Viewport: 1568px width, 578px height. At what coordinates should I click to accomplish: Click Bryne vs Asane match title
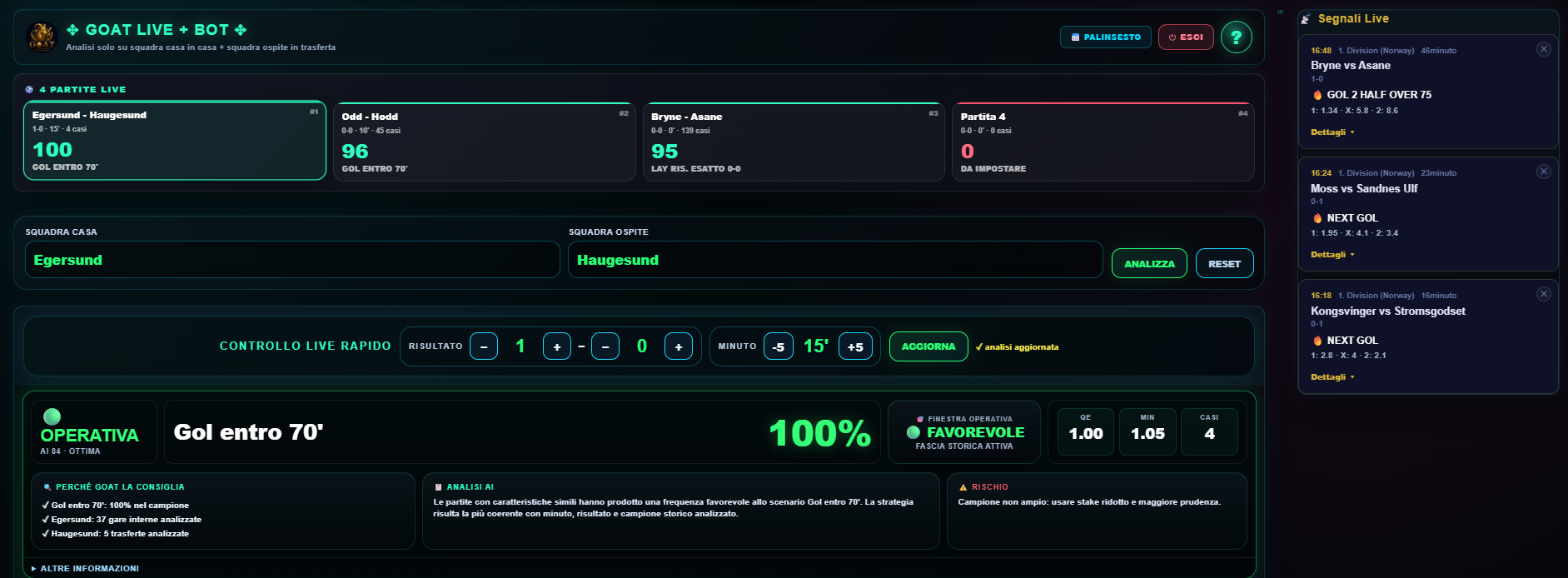click(1351, 65)
